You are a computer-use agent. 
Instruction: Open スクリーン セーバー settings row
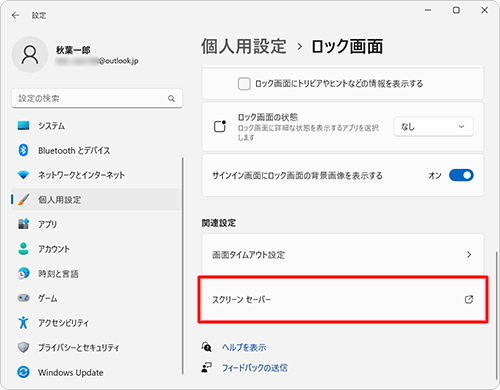(343, 299)
